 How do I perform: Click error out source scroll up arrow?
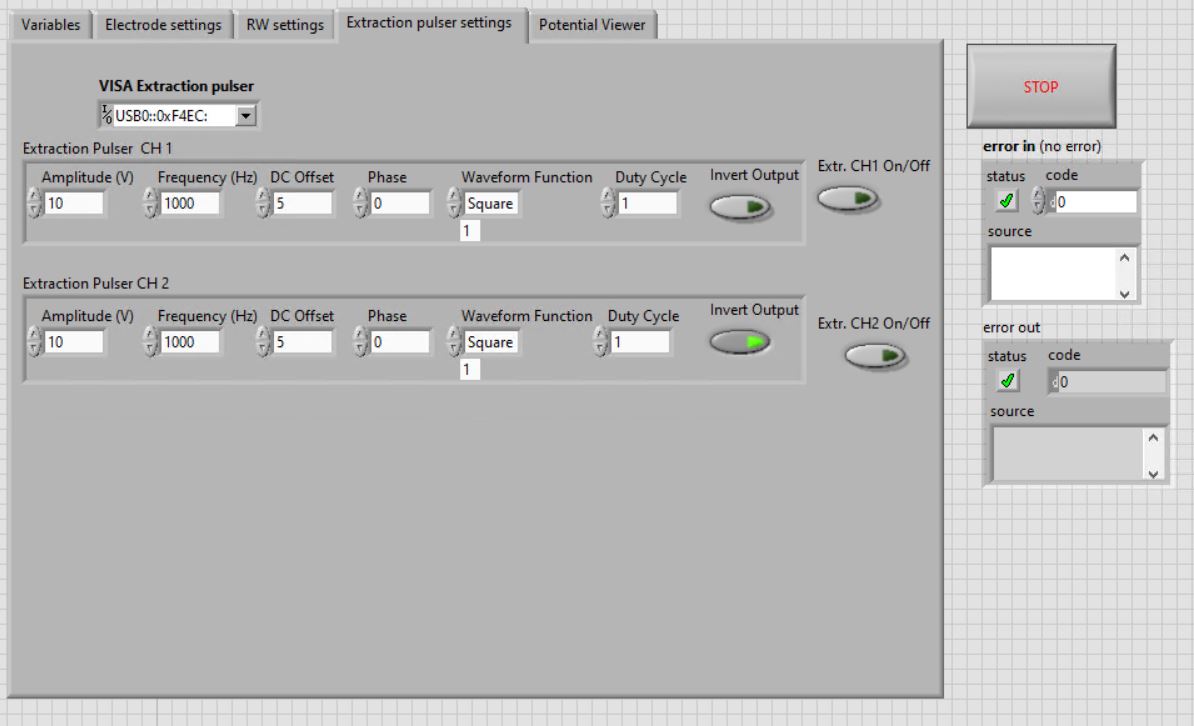[x=1153, y=437]
